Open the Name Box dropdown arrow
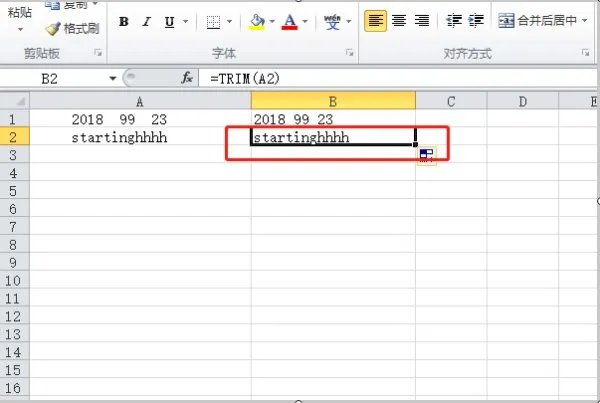 click(113, 78)
